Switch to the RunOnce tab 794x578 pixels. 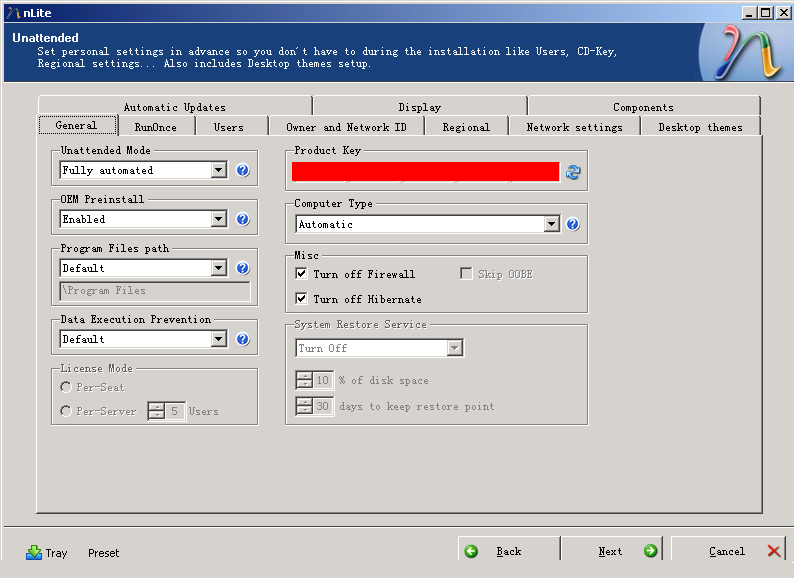point(155,127)
